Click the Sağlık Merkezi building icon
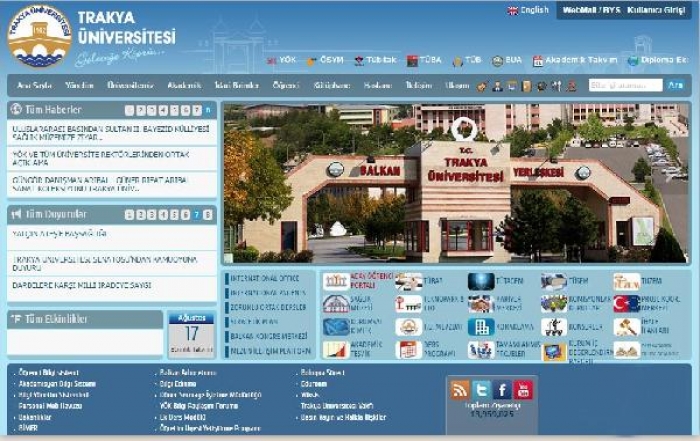The image size is (700, 441). tap(336, 304)
